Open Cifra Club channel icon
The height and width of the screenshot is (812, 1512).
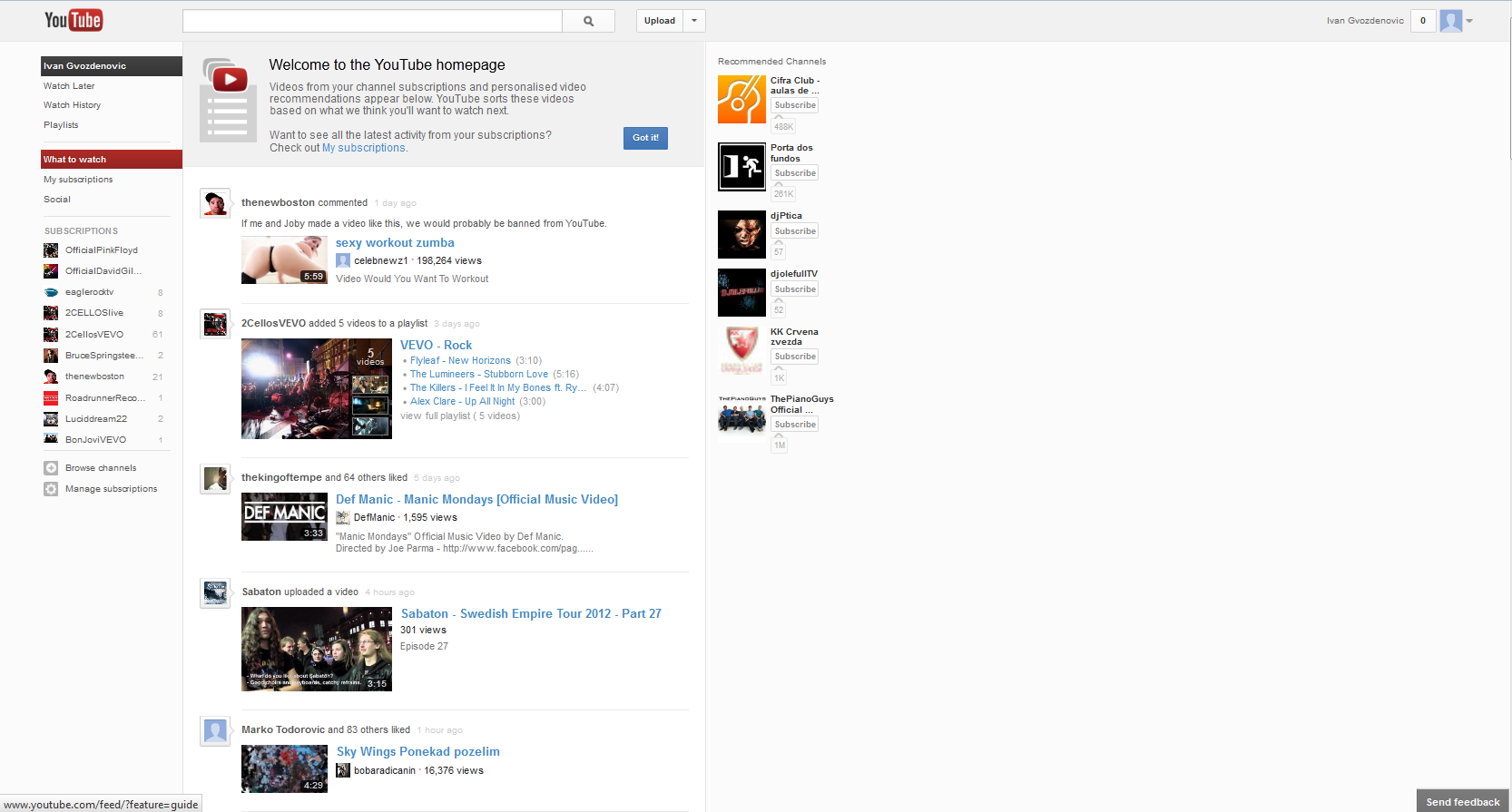pos(741,99)
